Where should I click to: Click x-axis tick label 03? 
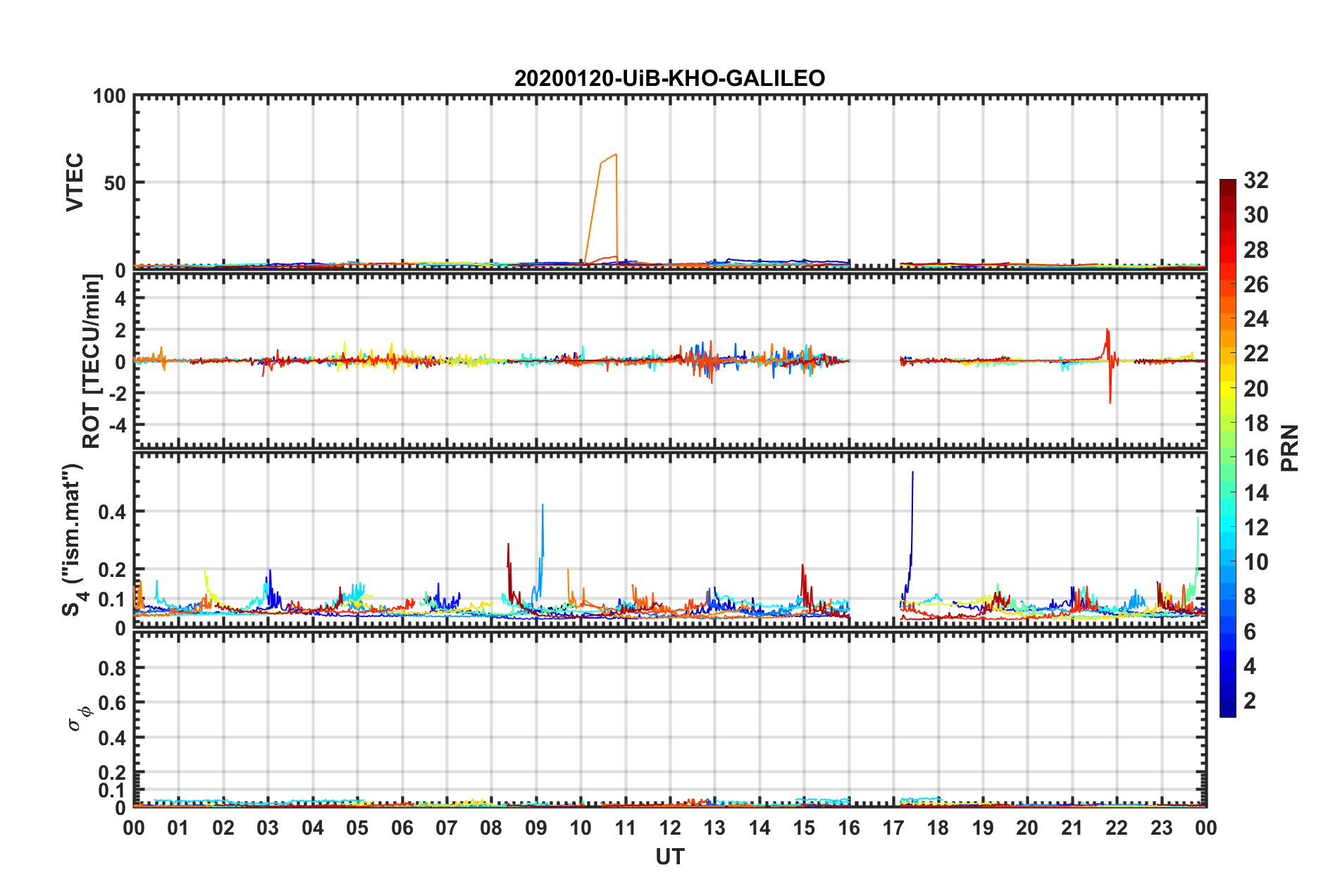[x=268, y=828]
